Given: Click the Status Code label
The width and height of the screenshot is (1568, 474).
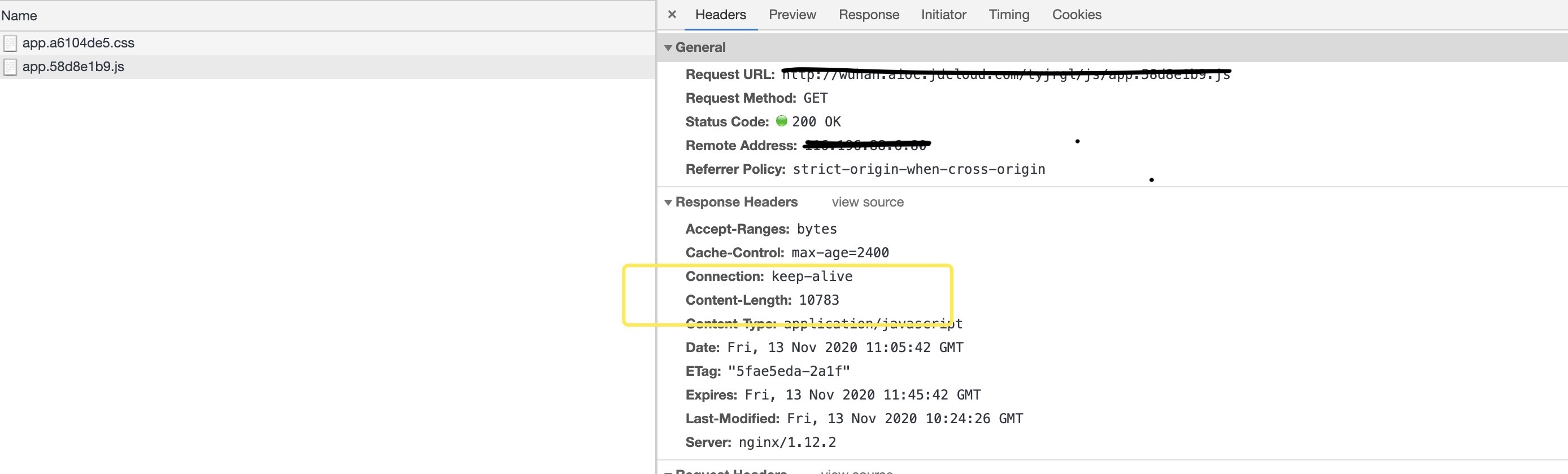Looking at the screenshot, I should tap(727, 122).
